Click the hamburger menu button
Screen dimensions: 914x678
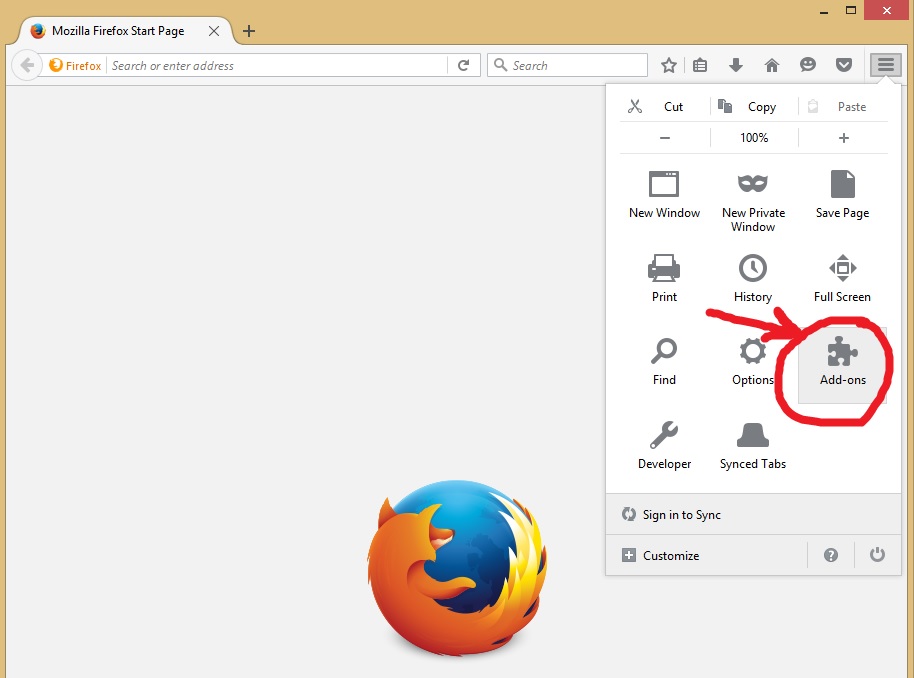(x=886, y=65)
